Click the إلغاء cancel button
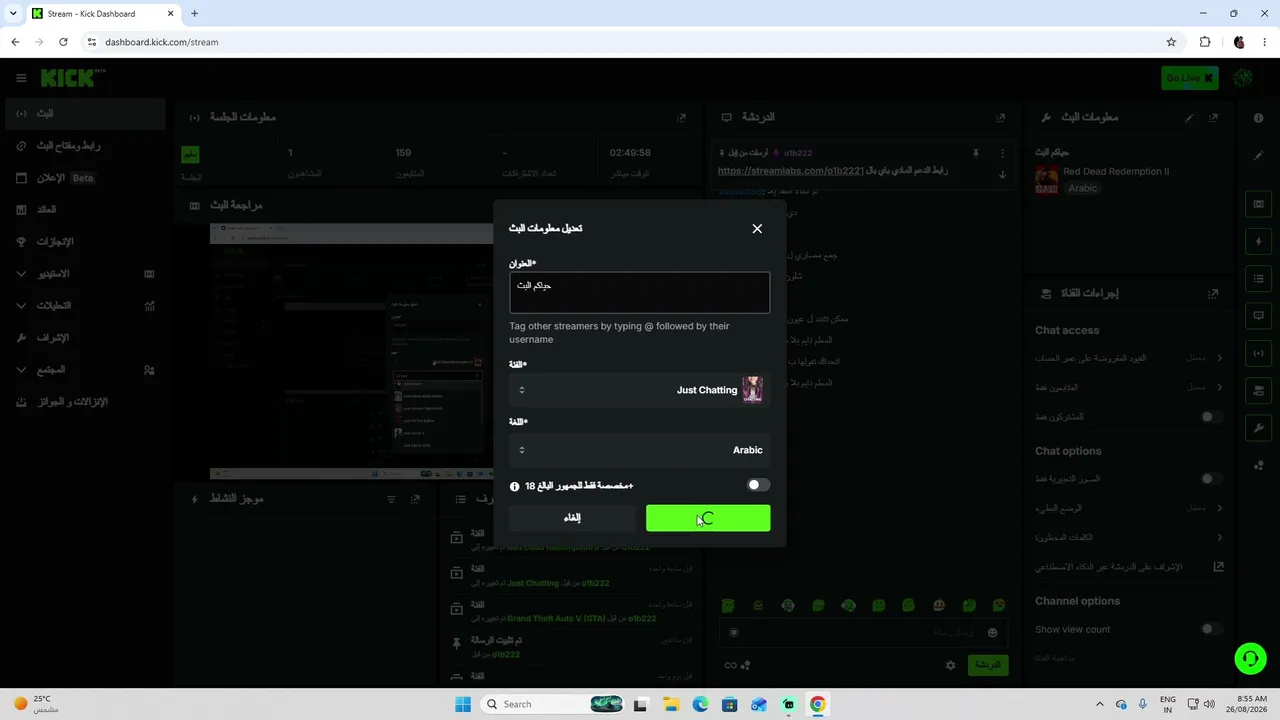1280x720 pixels. [x=572, y=518]
